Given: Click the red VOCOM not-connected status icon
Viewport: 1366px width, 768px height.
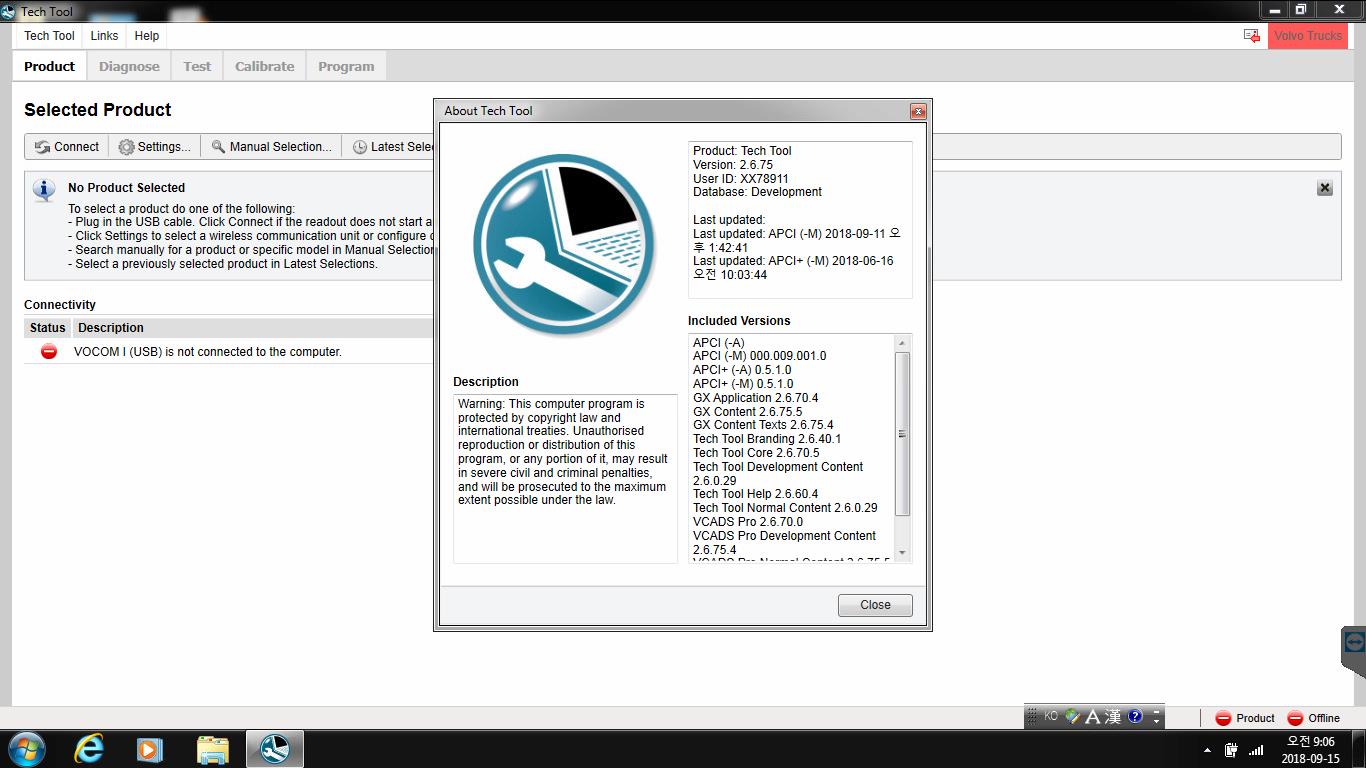Looking at the screenshot, I should pyautogui.click(x=48, y=352).
